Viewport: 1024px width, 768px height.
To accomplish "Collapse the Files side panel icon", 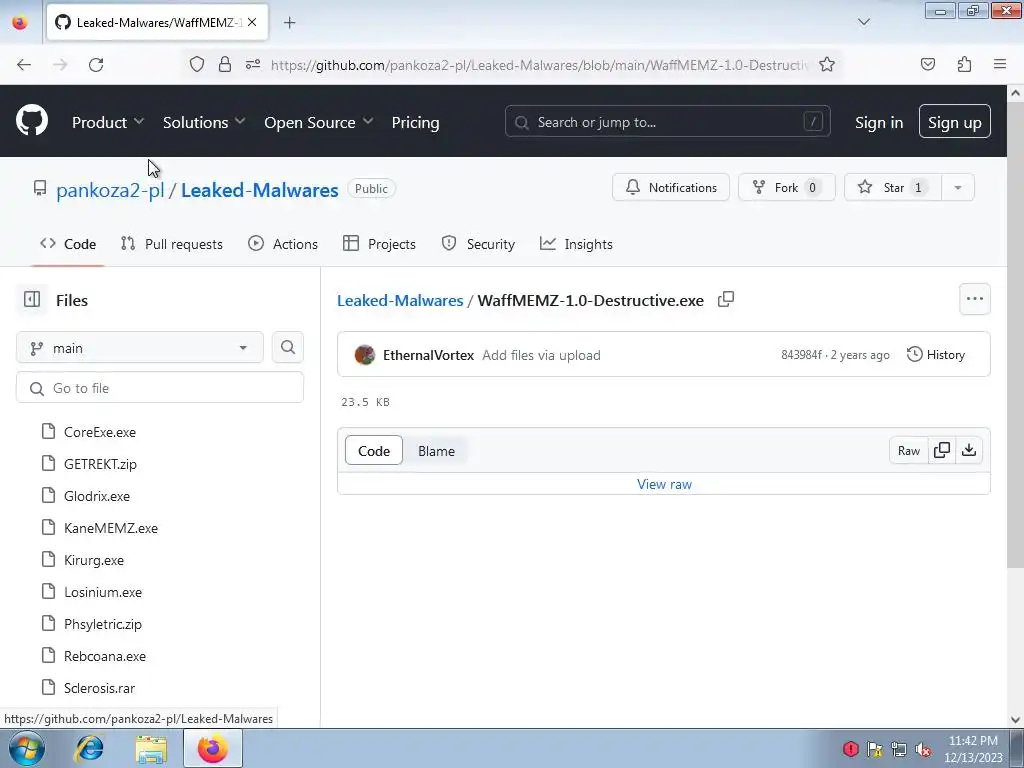I will (x=32, y=300).
